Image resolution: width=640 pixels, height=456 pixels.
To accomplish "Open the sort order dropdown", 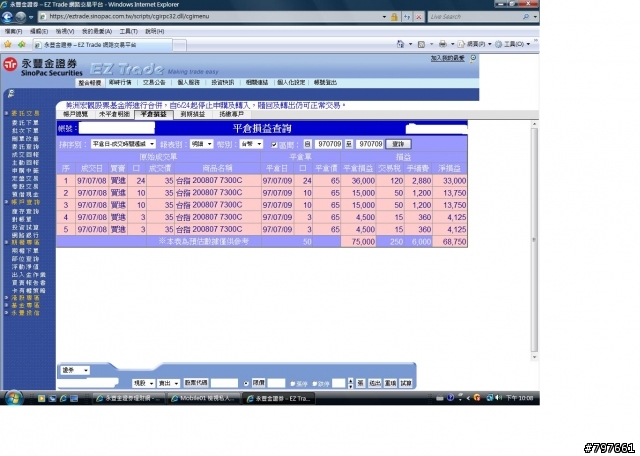I will 123,144.
